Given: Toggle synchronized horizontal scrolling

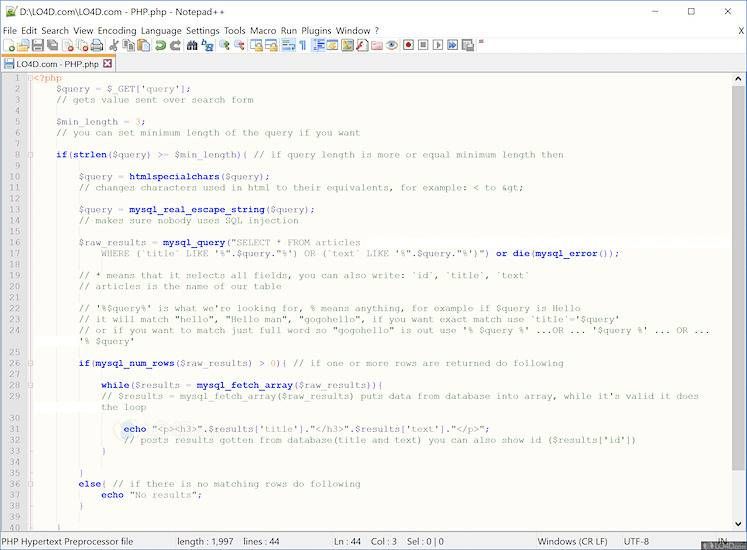Looking at the screenshot, I should [x=272, y=45].
